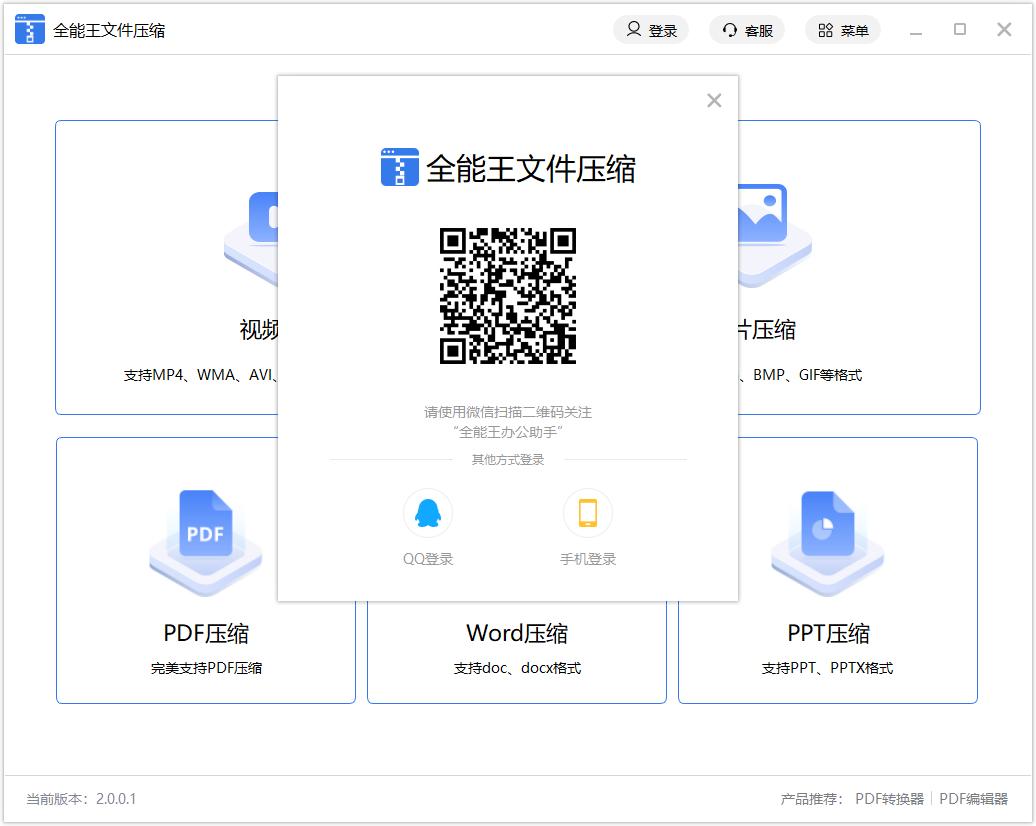Click the QQ登录 text label
1036x826 pixels.
428,559
